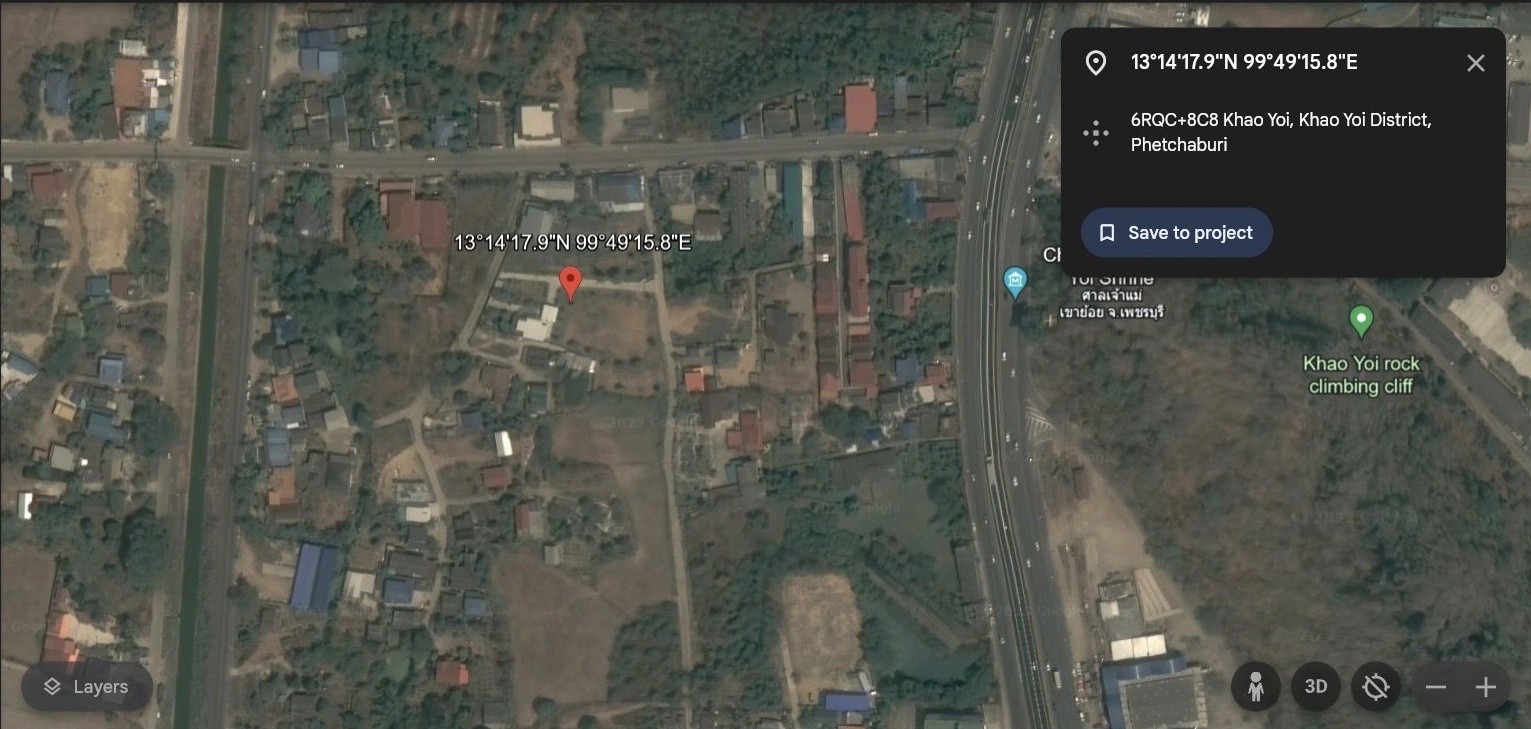Image resolution: width=1531 pixels, height=729 pixels.
Task: Click the red placemark pin
Action: 570,284
